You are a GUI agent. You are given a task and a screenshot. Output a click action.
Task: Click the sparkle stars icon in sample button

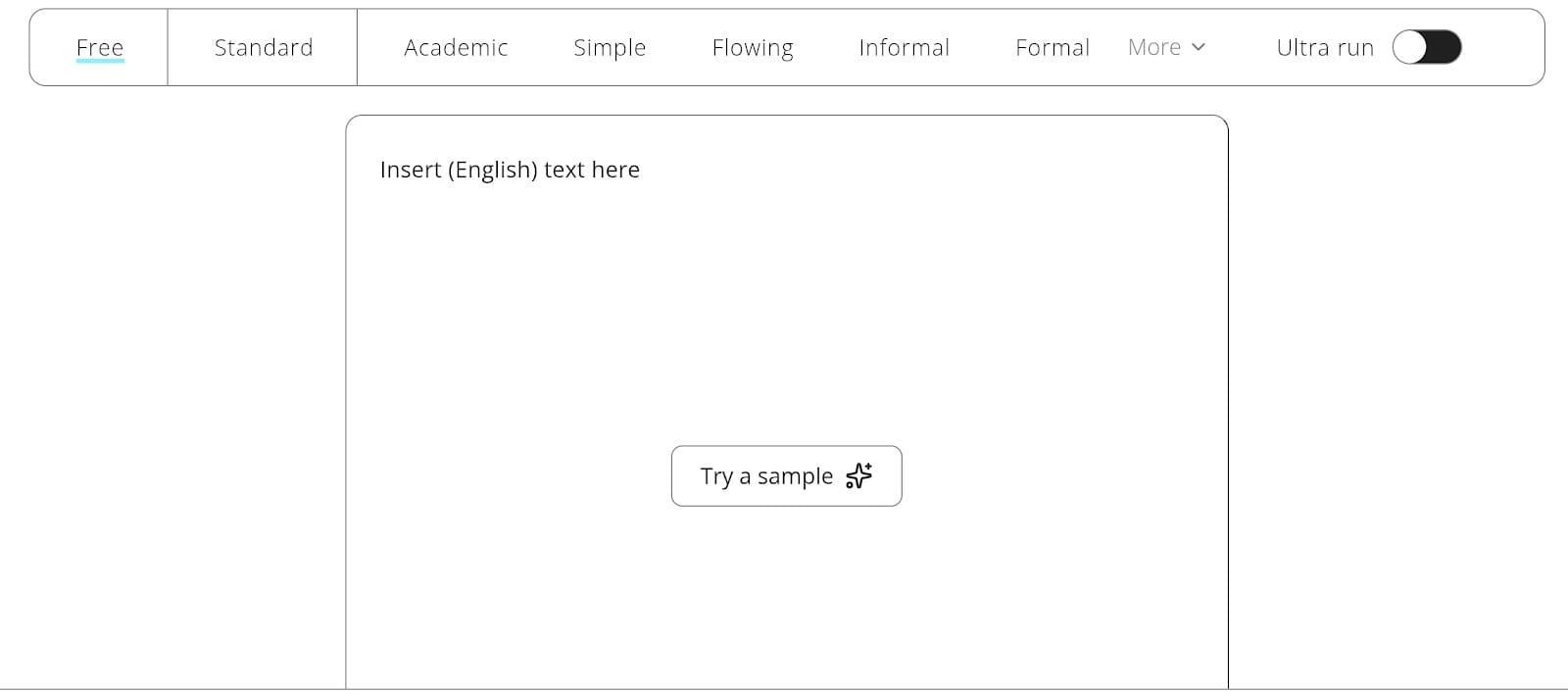tap(859, 475)
